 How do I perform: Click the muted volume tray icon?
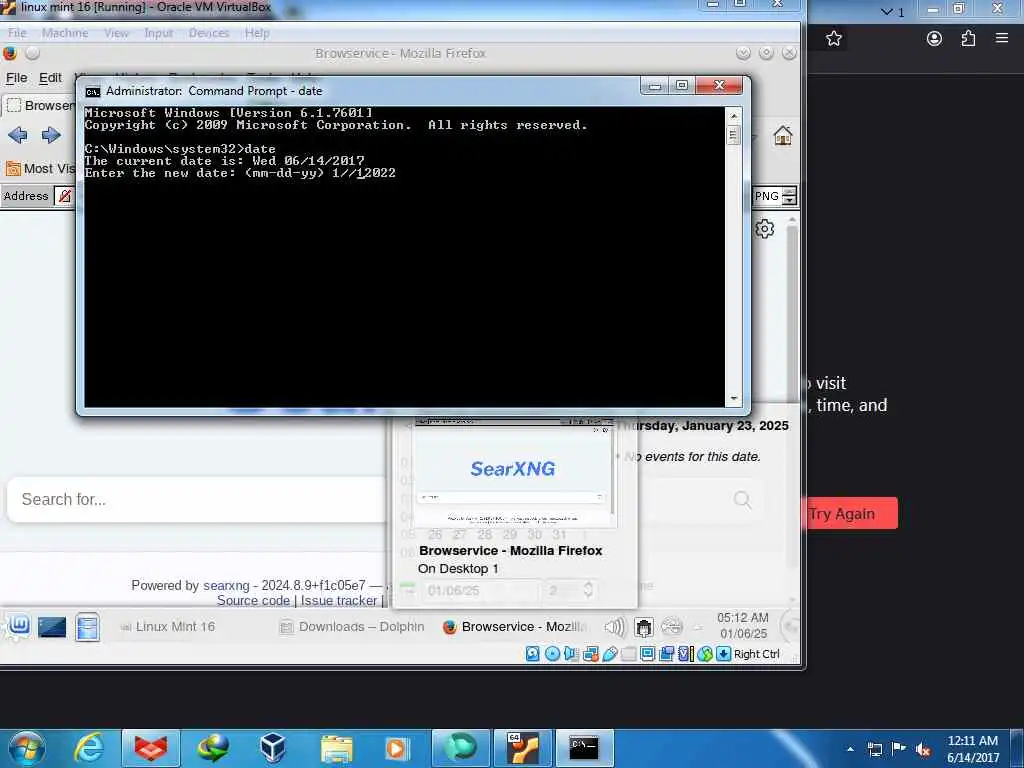[x=923, y=750]
